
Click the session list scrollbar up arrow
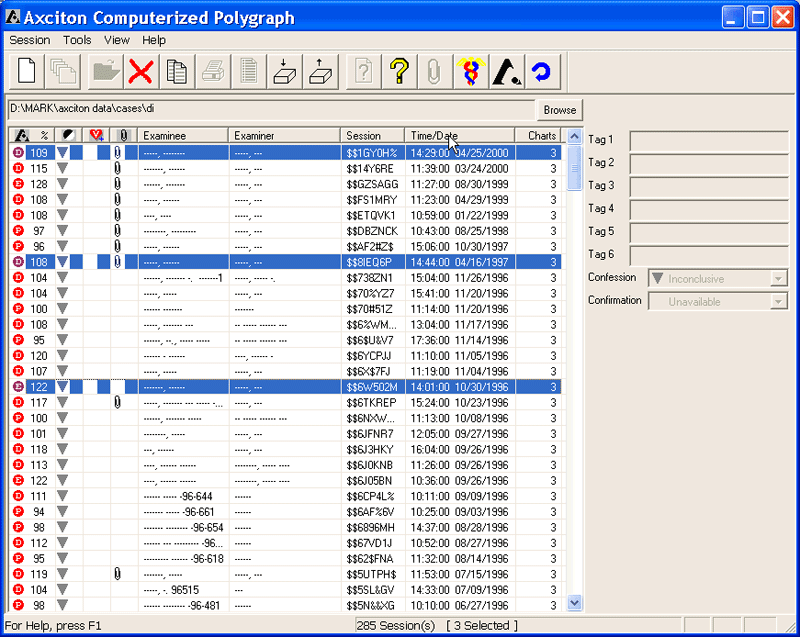coord(574,136)
